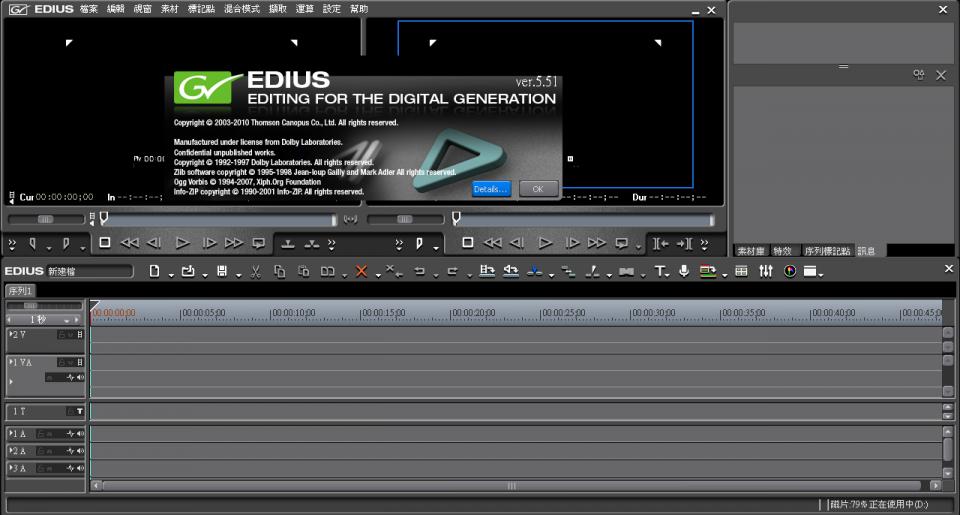Image resolution: width=960 pixels, height=515 pixels.
Task: Toggle loop playback in the Player monitor
Action: [x=259, y=243]
